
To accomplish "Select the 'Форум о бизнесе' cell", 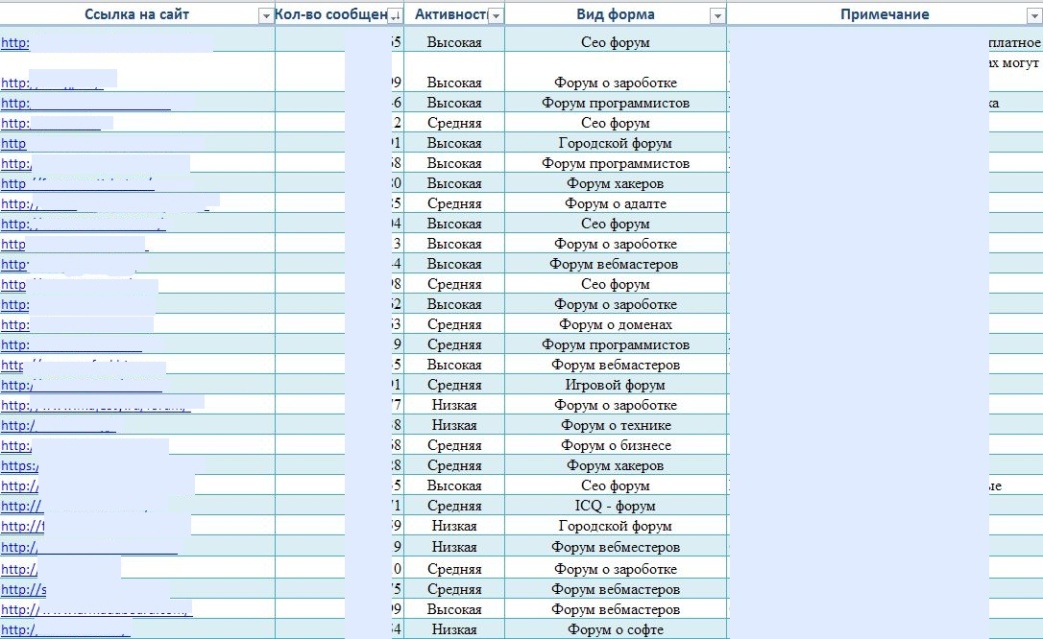I will [615, 445].
